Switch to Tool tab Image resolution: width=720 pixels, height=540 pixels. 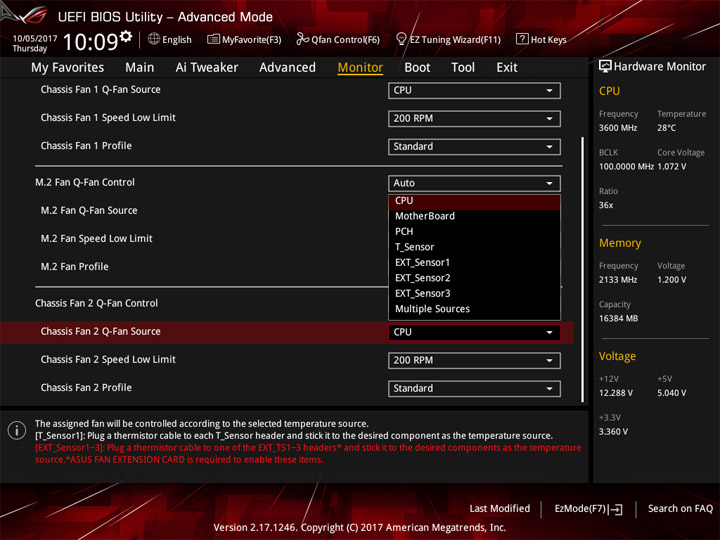click(463, 68)
